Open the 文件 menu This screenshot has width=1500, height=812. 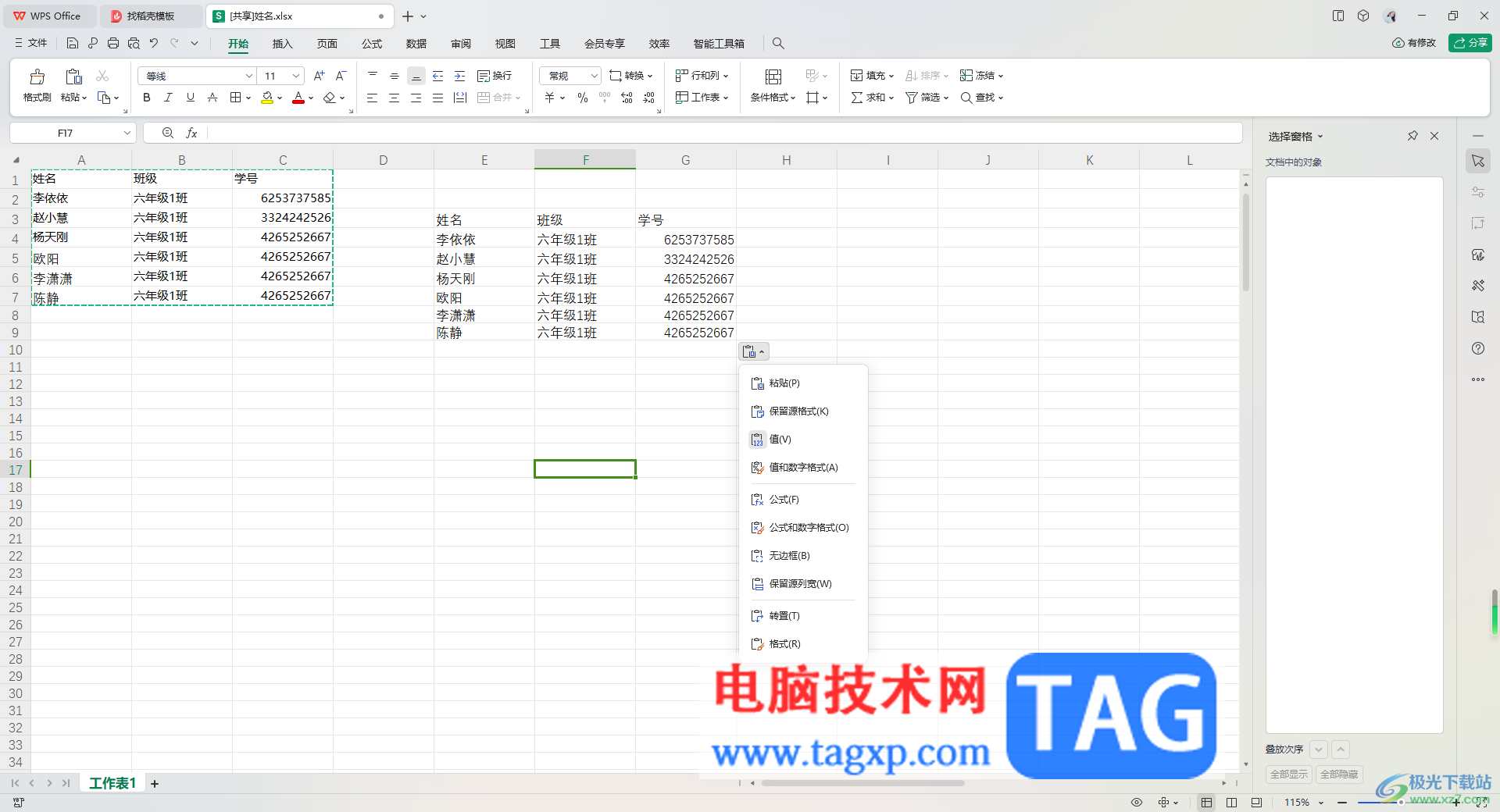point(31,43)
